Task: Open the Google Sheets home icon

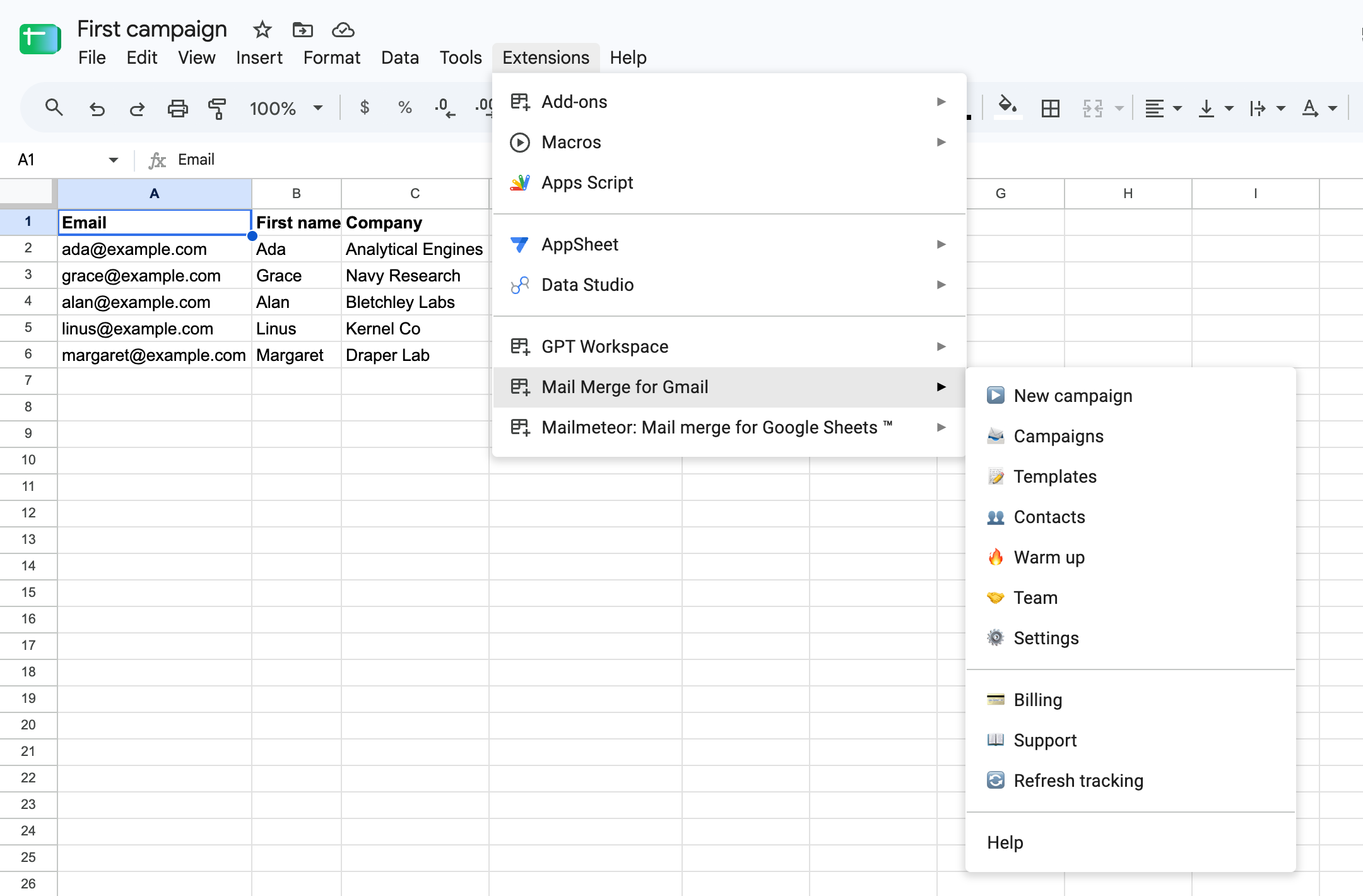Action: [x=40, y=39]
